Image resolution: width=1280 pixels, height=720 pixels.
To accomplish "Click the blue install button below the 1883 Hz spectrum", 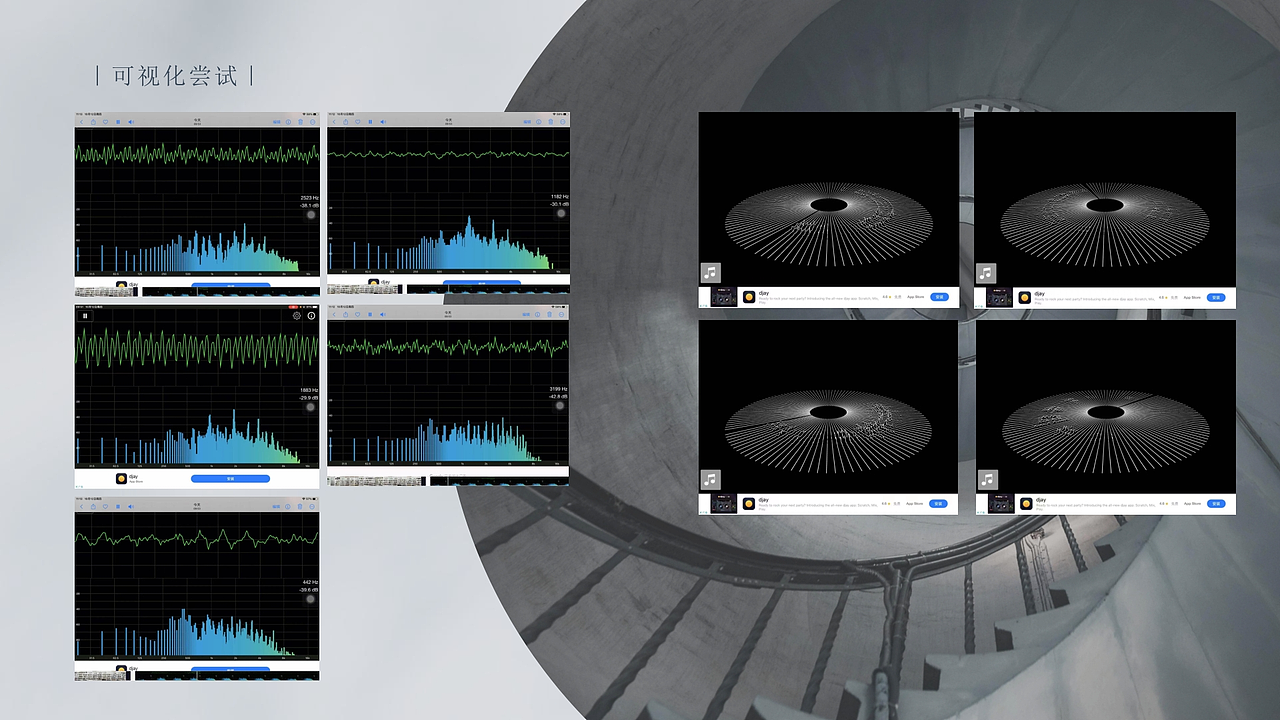I will (x=230, y=479).
